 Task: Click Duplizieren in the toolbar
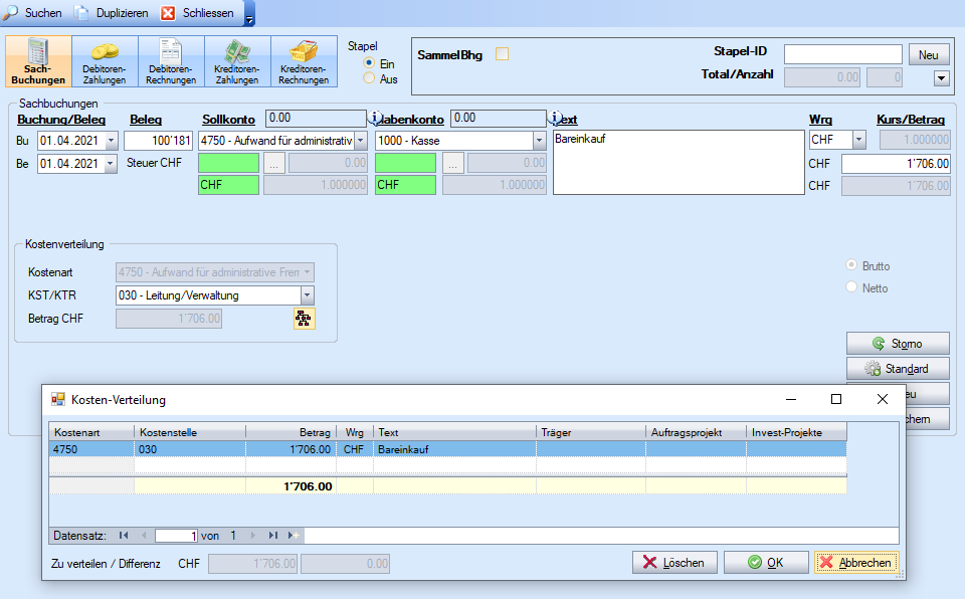pos(112,13)
